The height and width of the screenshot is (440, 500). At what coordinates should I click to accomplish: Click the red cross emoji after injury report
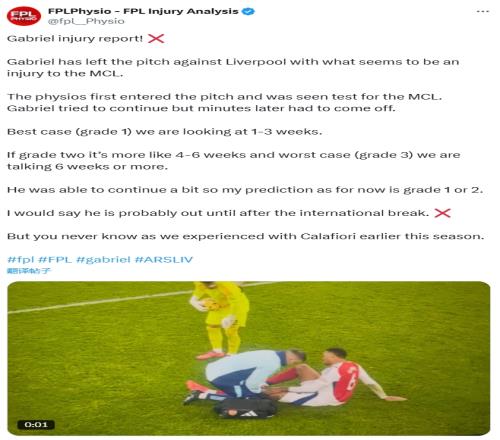click(156, 38)
